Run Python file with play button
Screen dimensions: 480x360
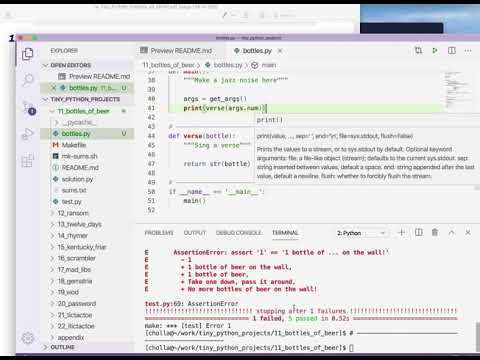[435, 51]
